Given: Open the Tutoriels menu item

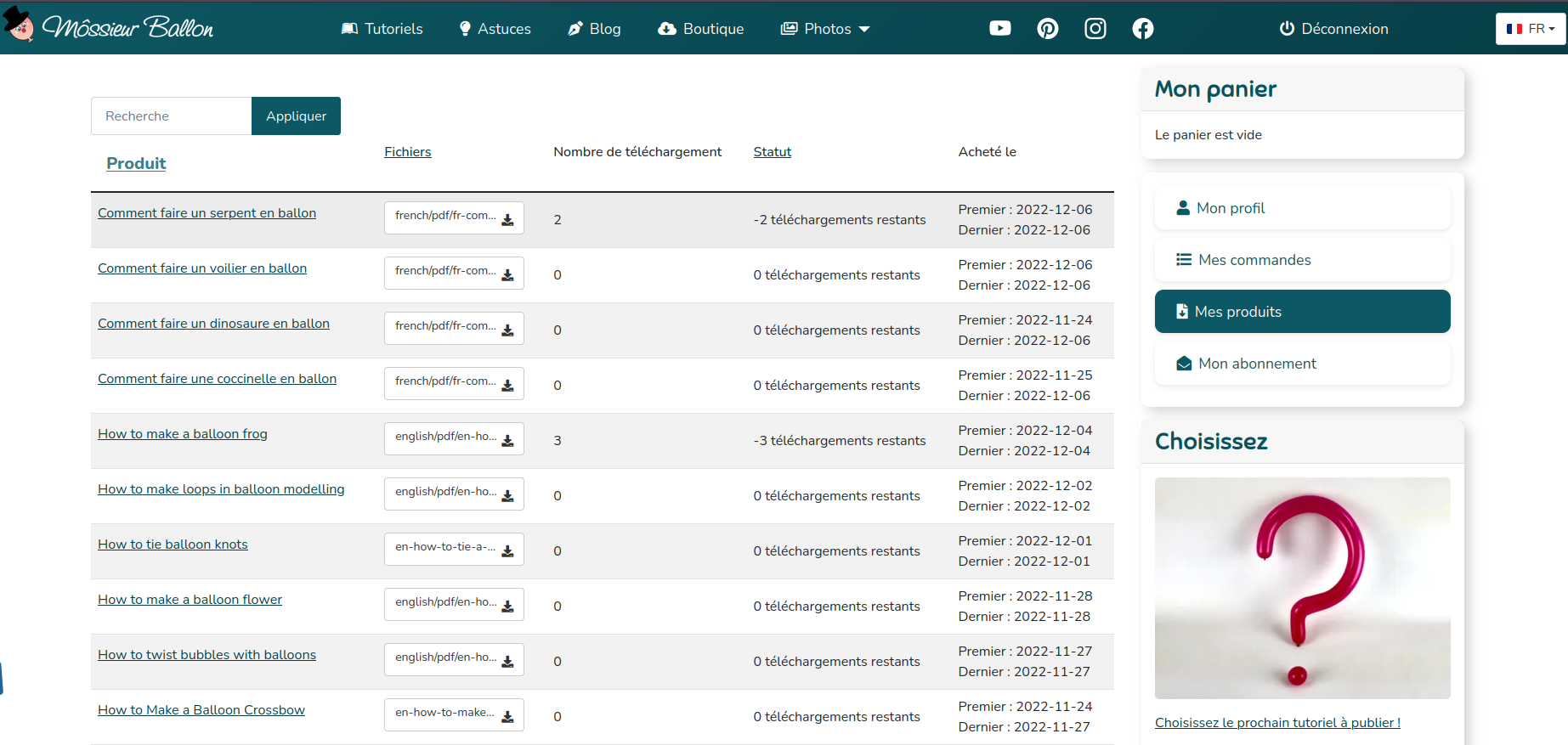Looking at the screenshot, I should coord(382,29).
